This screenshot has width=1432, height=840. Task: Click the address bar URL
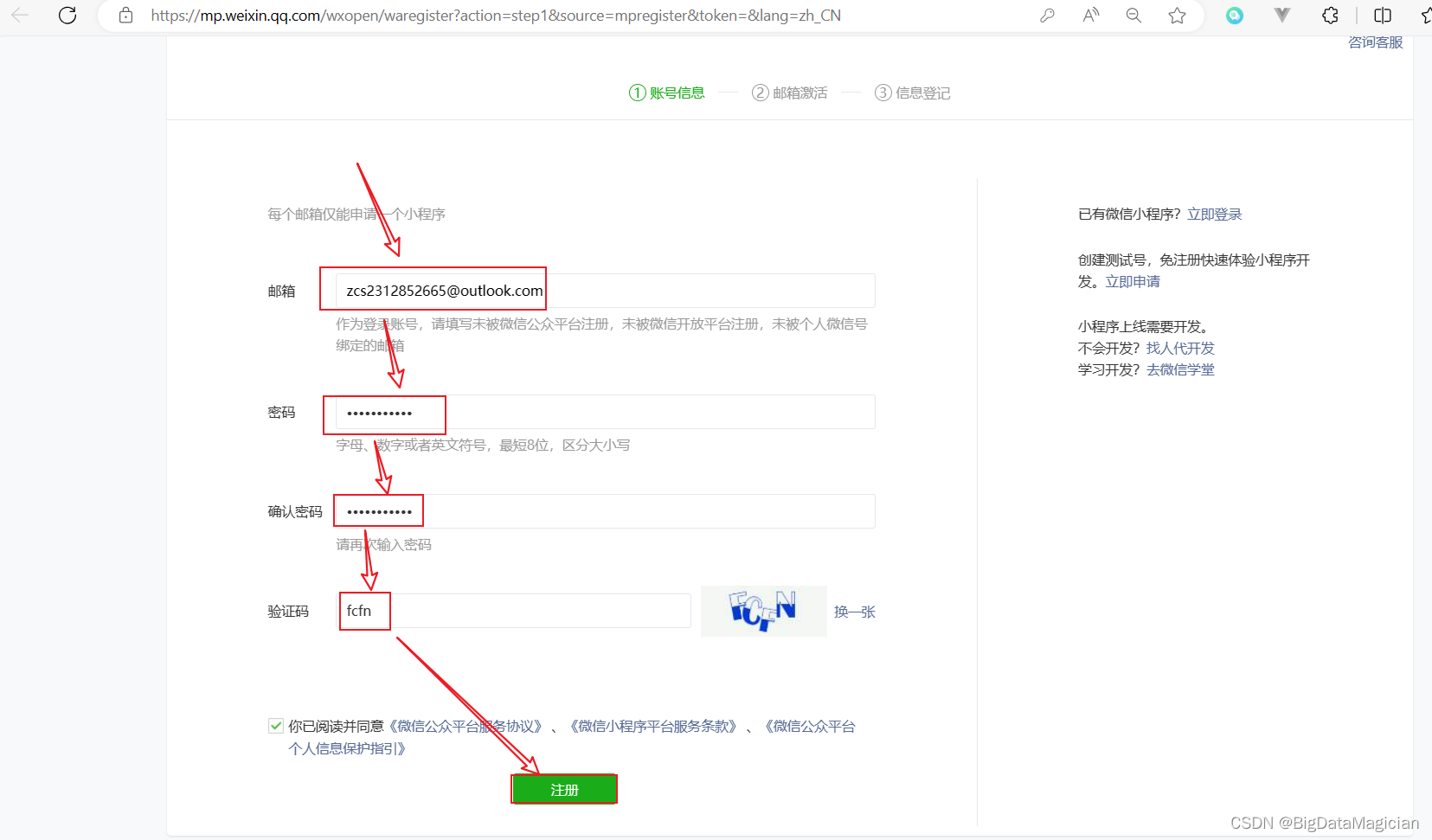coord(496,15)
